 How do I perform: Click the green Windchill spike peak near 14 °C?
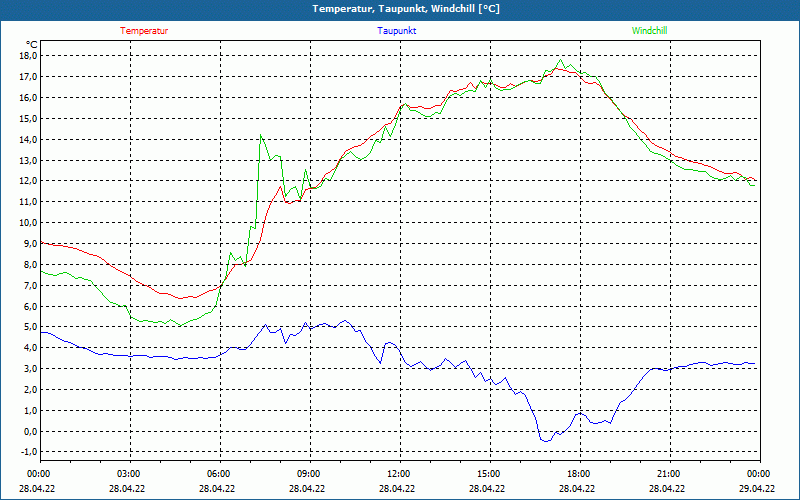click(x=261, y=135)
